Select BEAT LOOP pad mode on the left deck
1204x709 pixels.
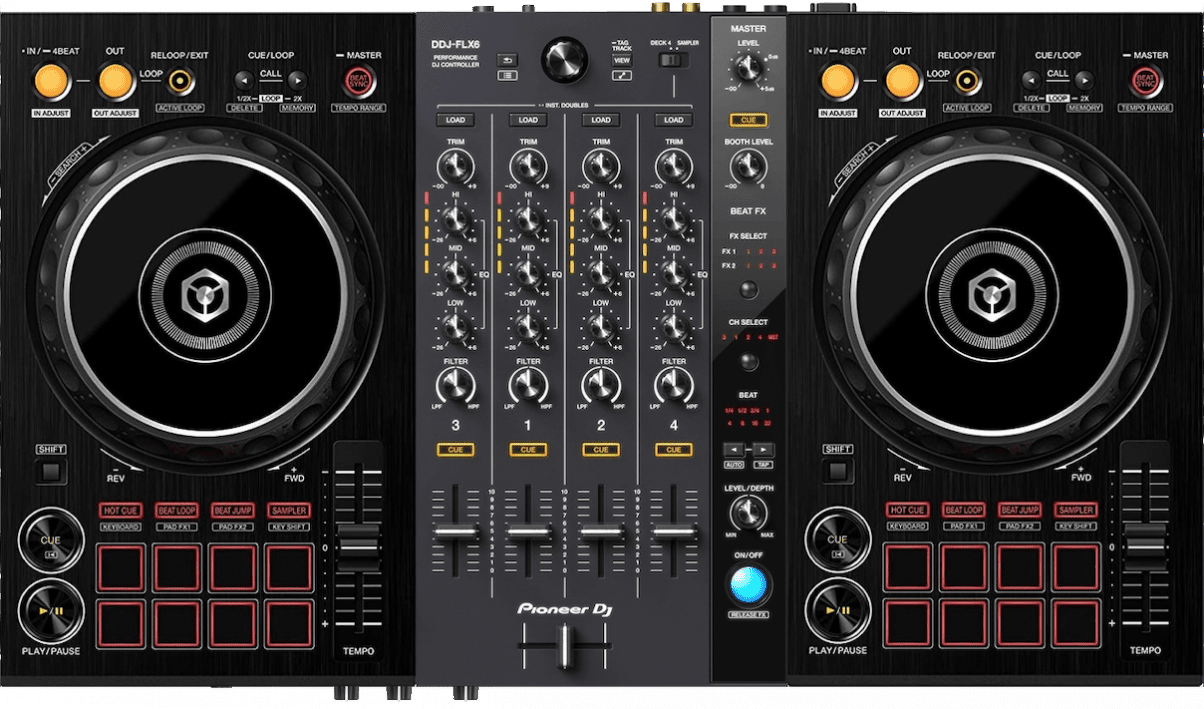177,510
